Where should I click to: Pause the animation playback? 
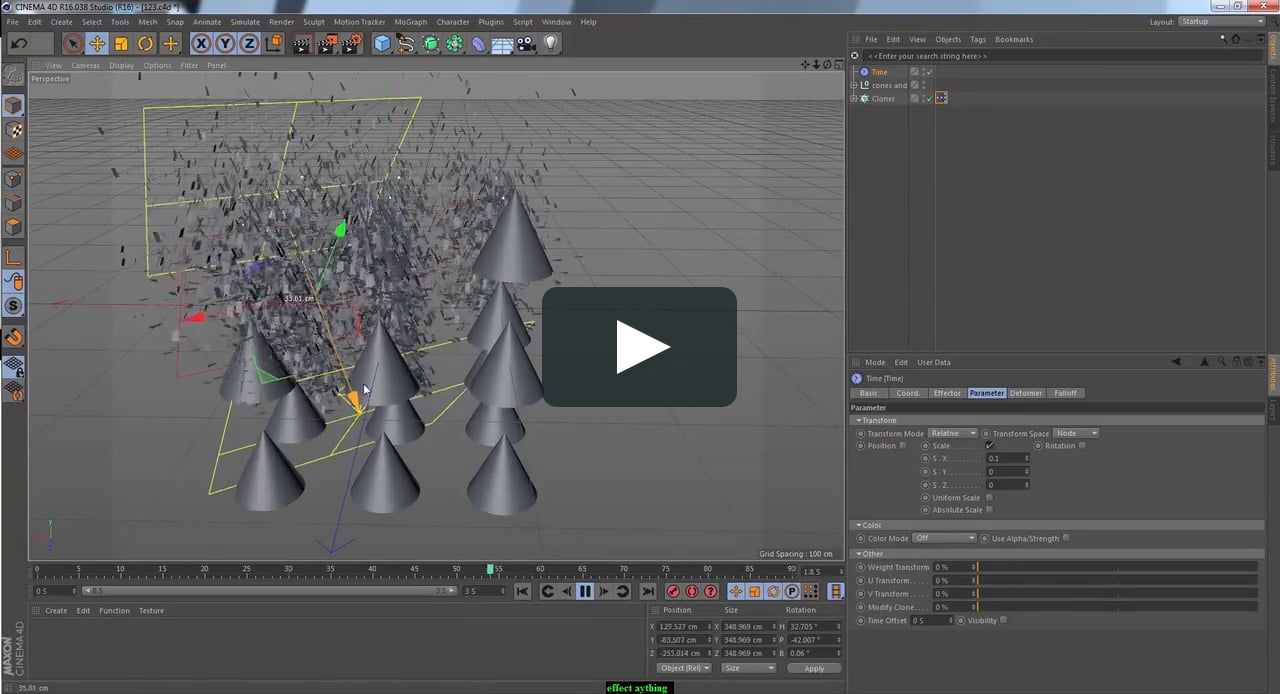[585, 591]
